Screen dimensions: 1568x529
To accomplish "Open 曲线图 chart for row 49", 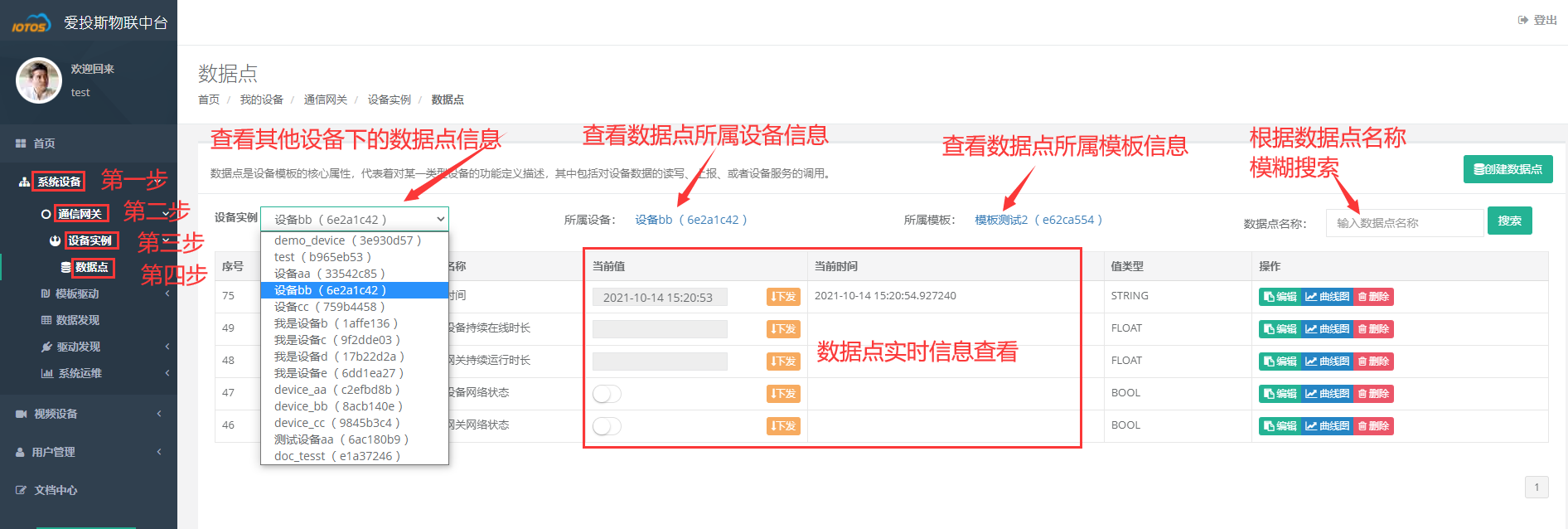I will (x=1327, y=329).
